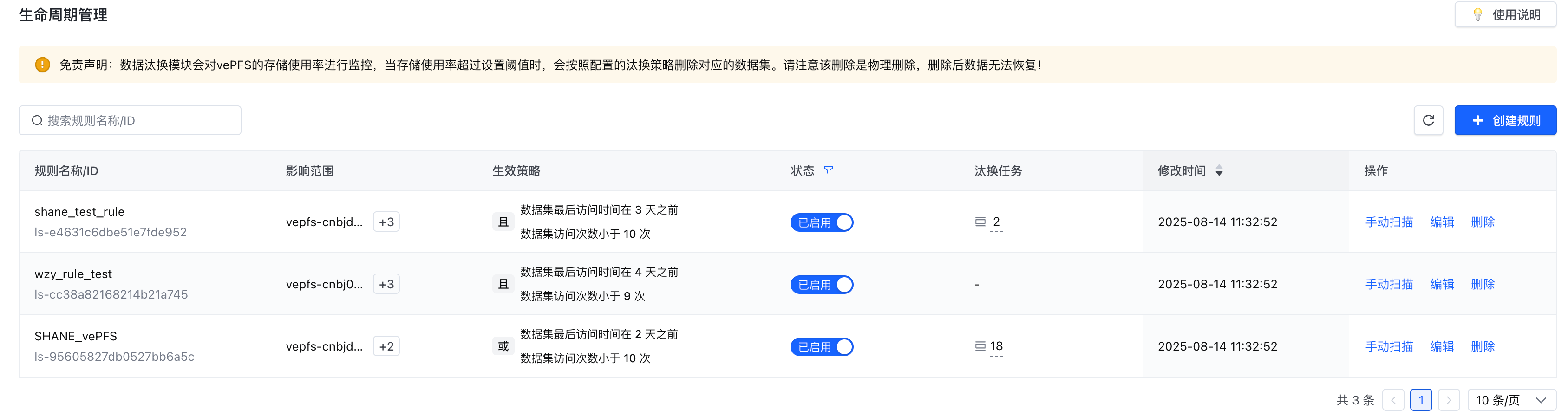This screenshot has height=417, width=1568.
Task: Go to previous page arrow
Action: [x=1393, y=400]
